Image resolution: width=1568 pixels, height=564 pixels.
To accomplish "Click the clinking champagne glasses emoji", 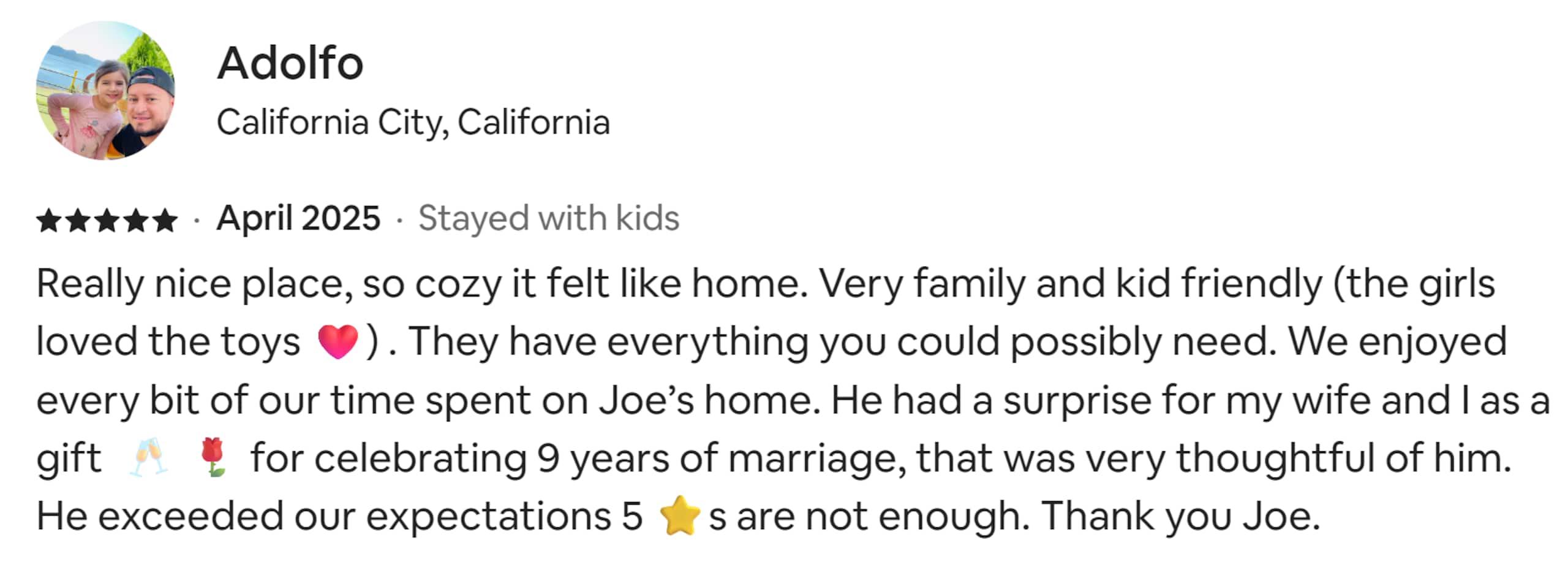I will pyautogui.click(x=148, y=457).
